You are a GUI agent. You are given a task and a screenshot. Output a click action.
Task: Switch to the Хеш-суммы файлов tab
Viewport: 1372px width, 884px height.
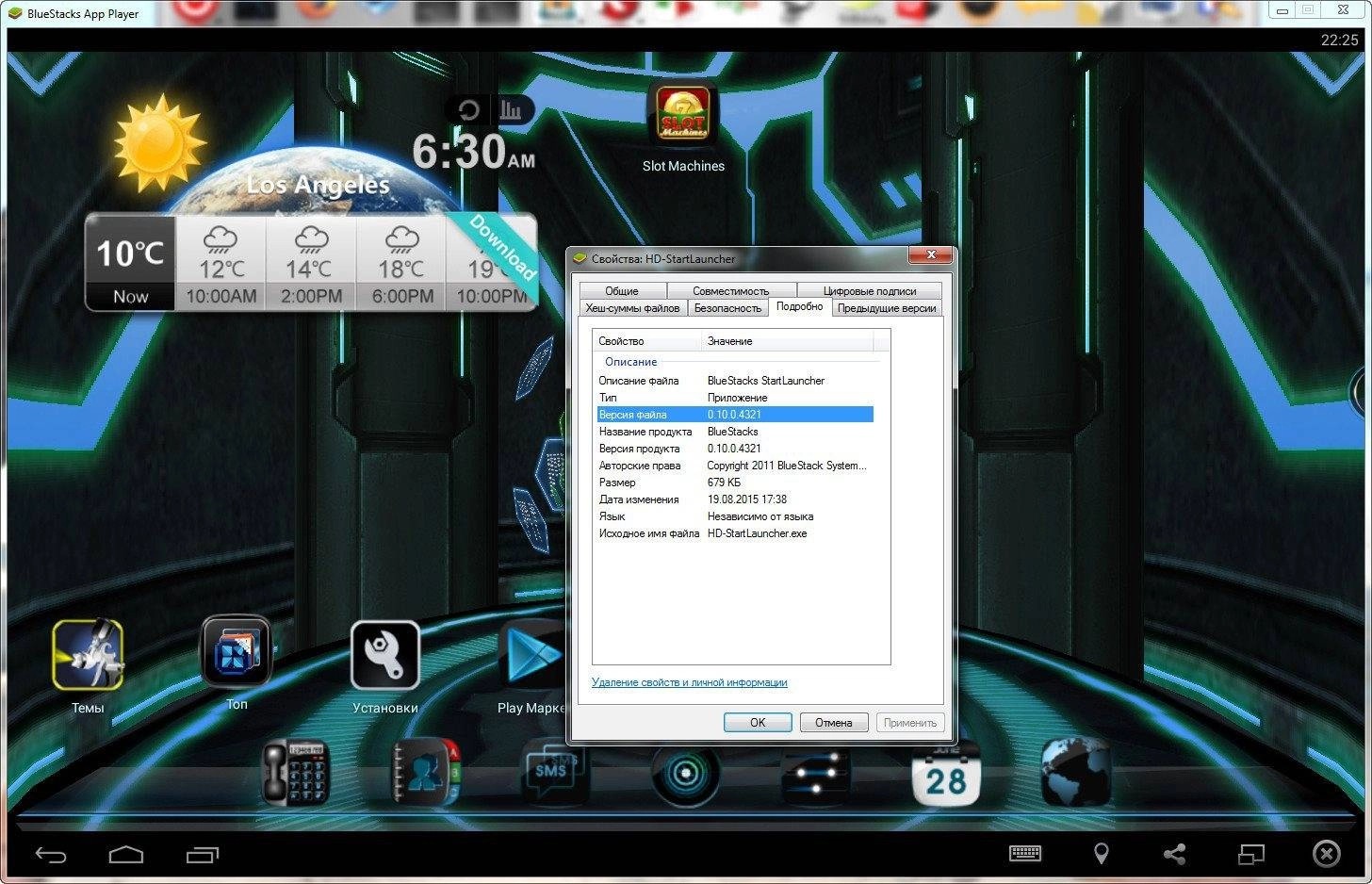pyautogui.click(x=632, y=308)
